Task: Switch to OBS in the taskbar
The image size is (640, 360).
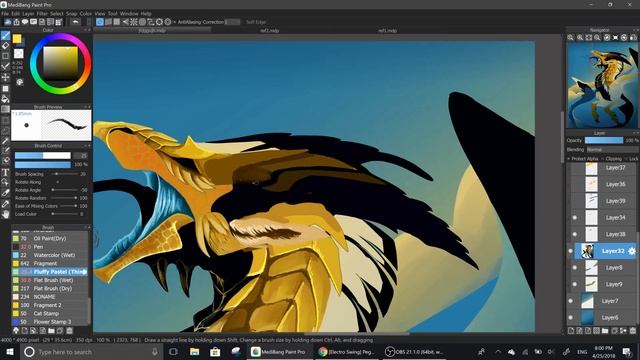Action: (x=415, y=352)
